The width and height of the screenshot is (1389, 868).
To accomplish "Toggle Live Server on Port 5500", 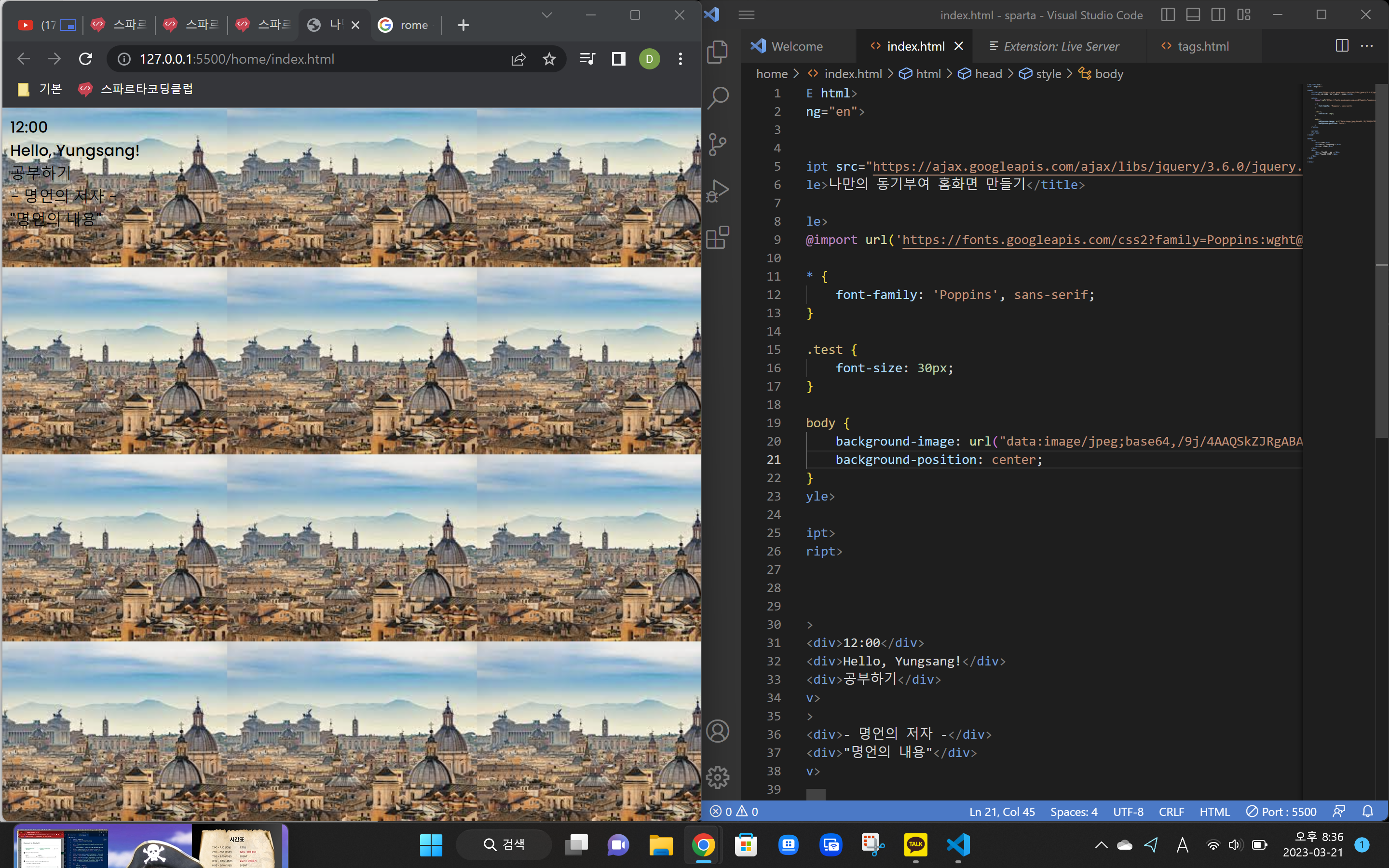I will (x=1281, y=811).
